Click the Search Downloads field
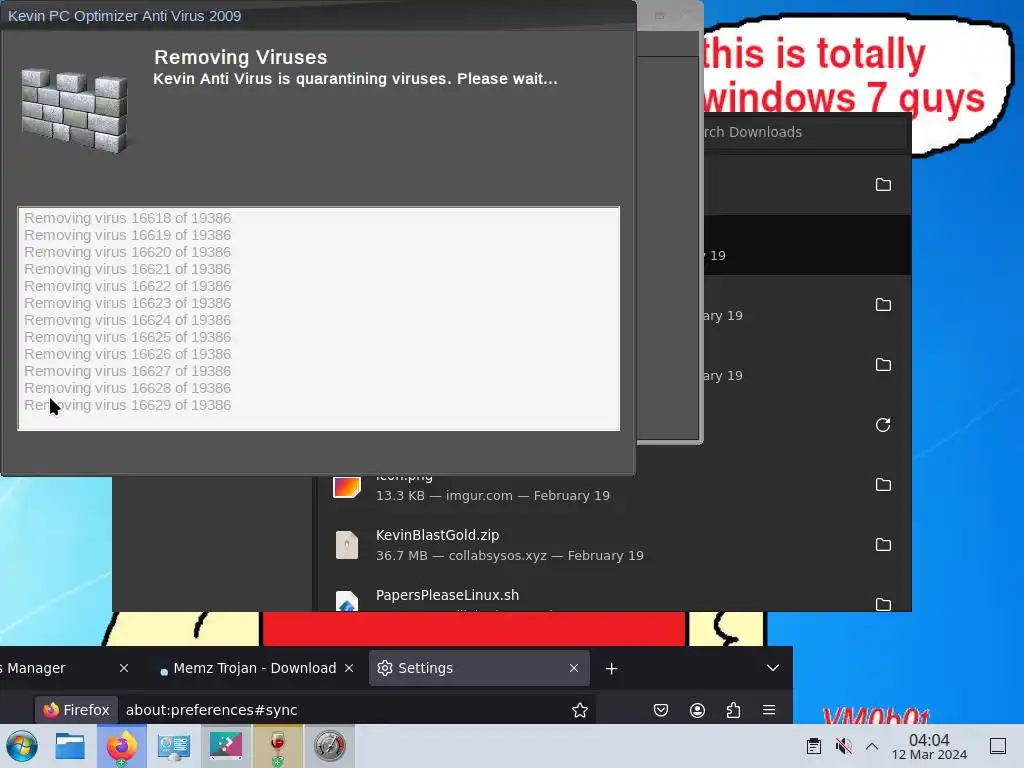This screenshot has width=1024, height=768. pos(805,132)
